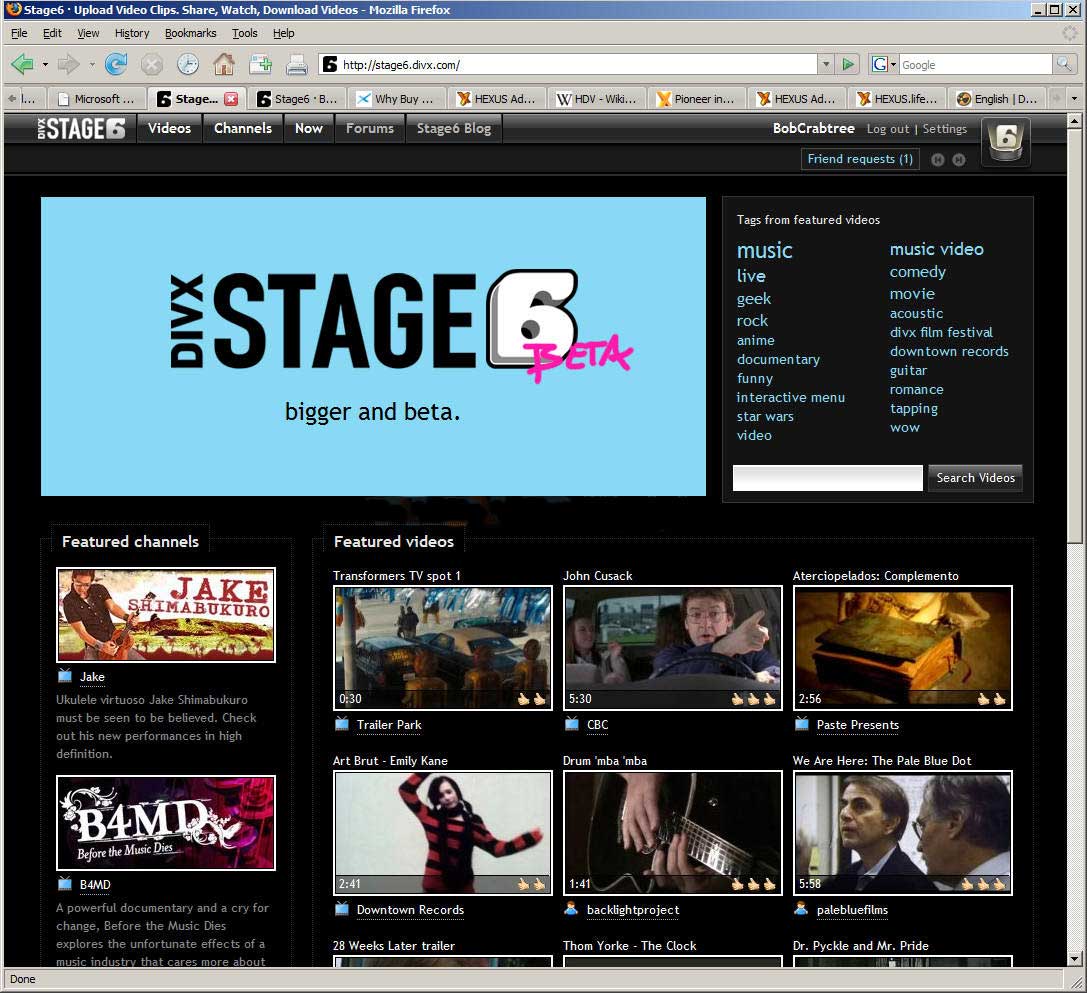
Task: Open the Drum 'mba 'mba video thumbnail
Action: [673, 833]
